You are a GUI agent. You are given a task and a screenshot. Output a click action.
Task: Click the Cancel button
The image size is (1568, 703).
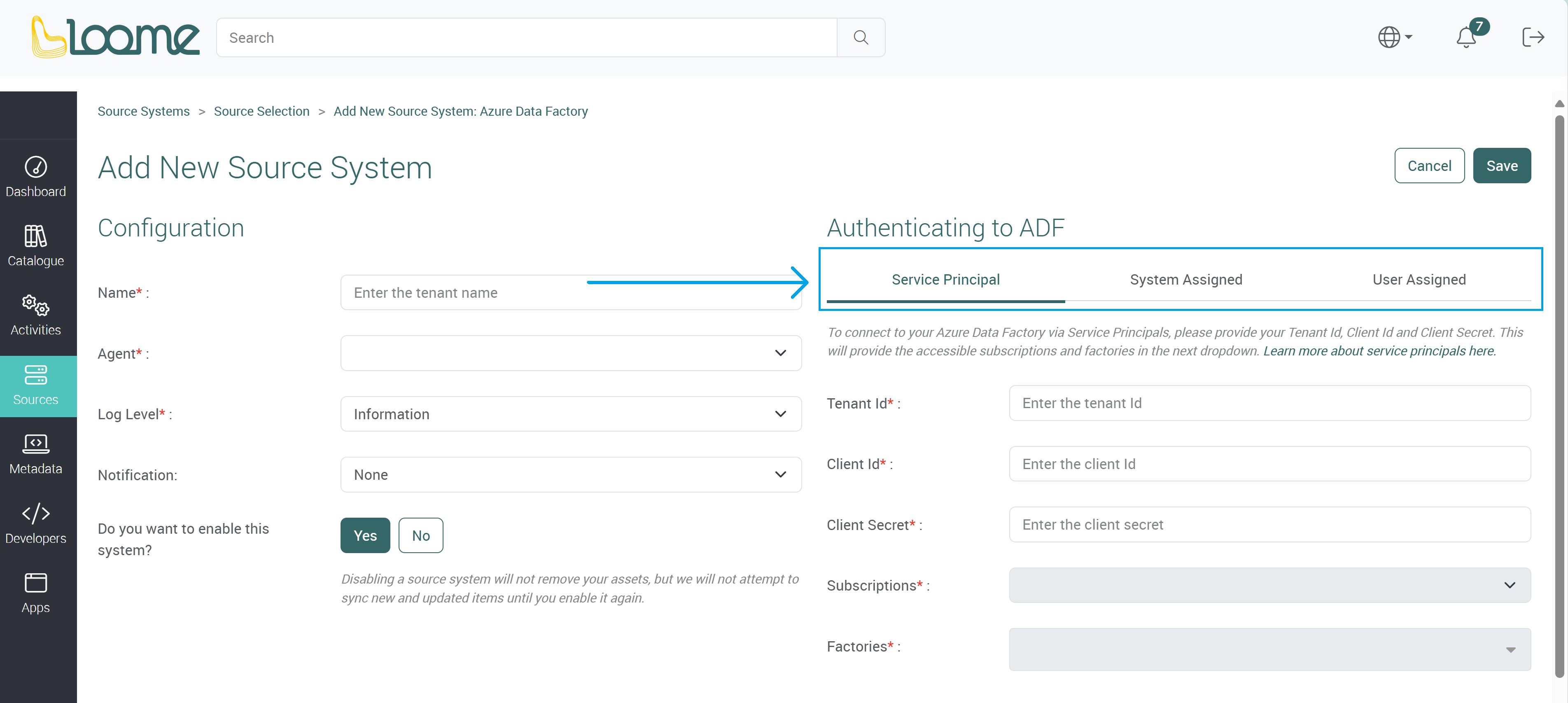[x=1429, y=166]
